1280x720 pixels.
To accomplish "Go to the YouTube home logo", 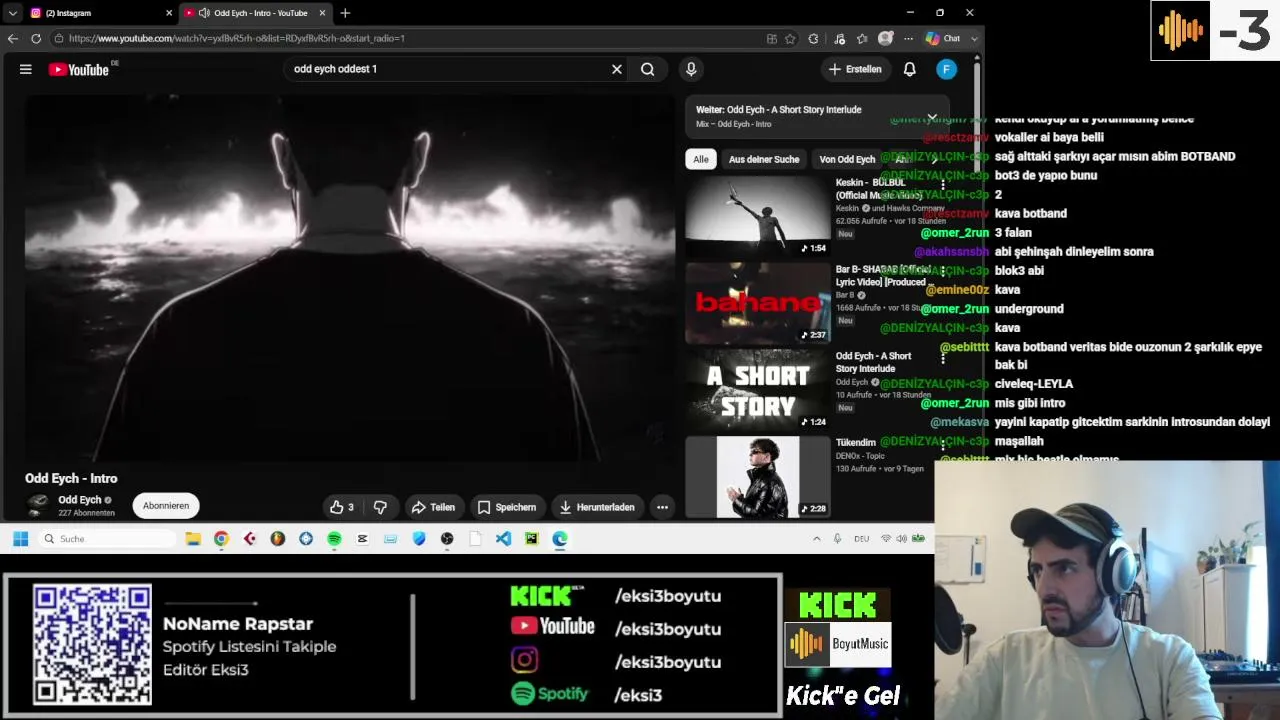I will tap(79, 69).
